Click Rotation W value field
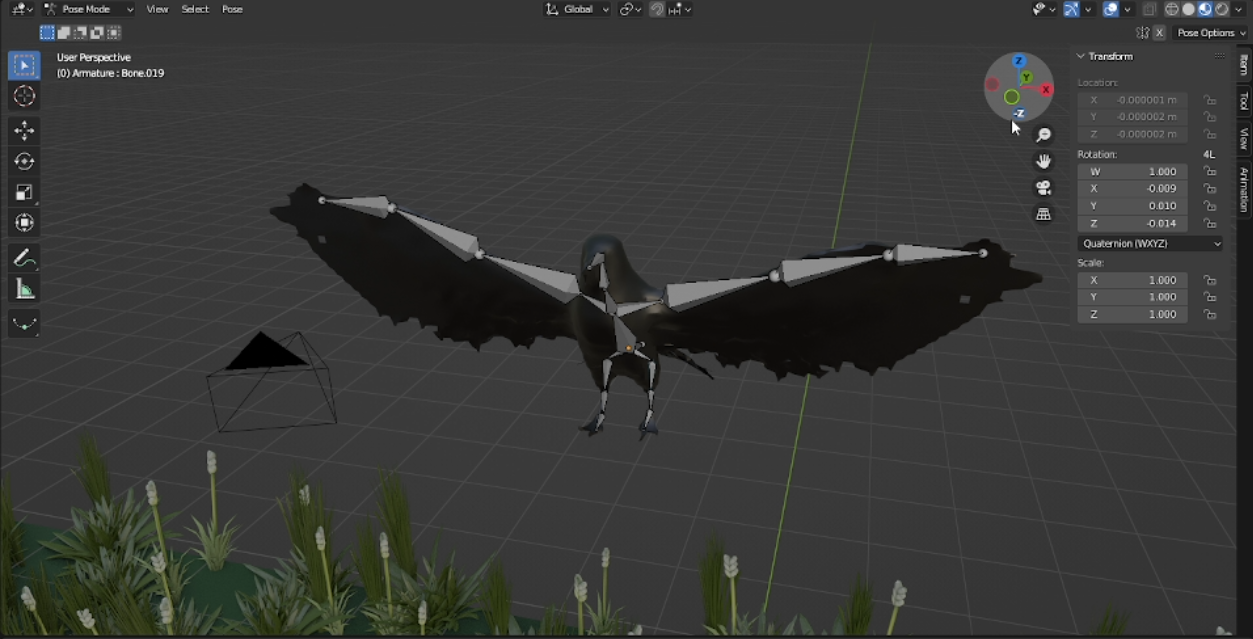The image size is (1253, 639). [1132, 172]
